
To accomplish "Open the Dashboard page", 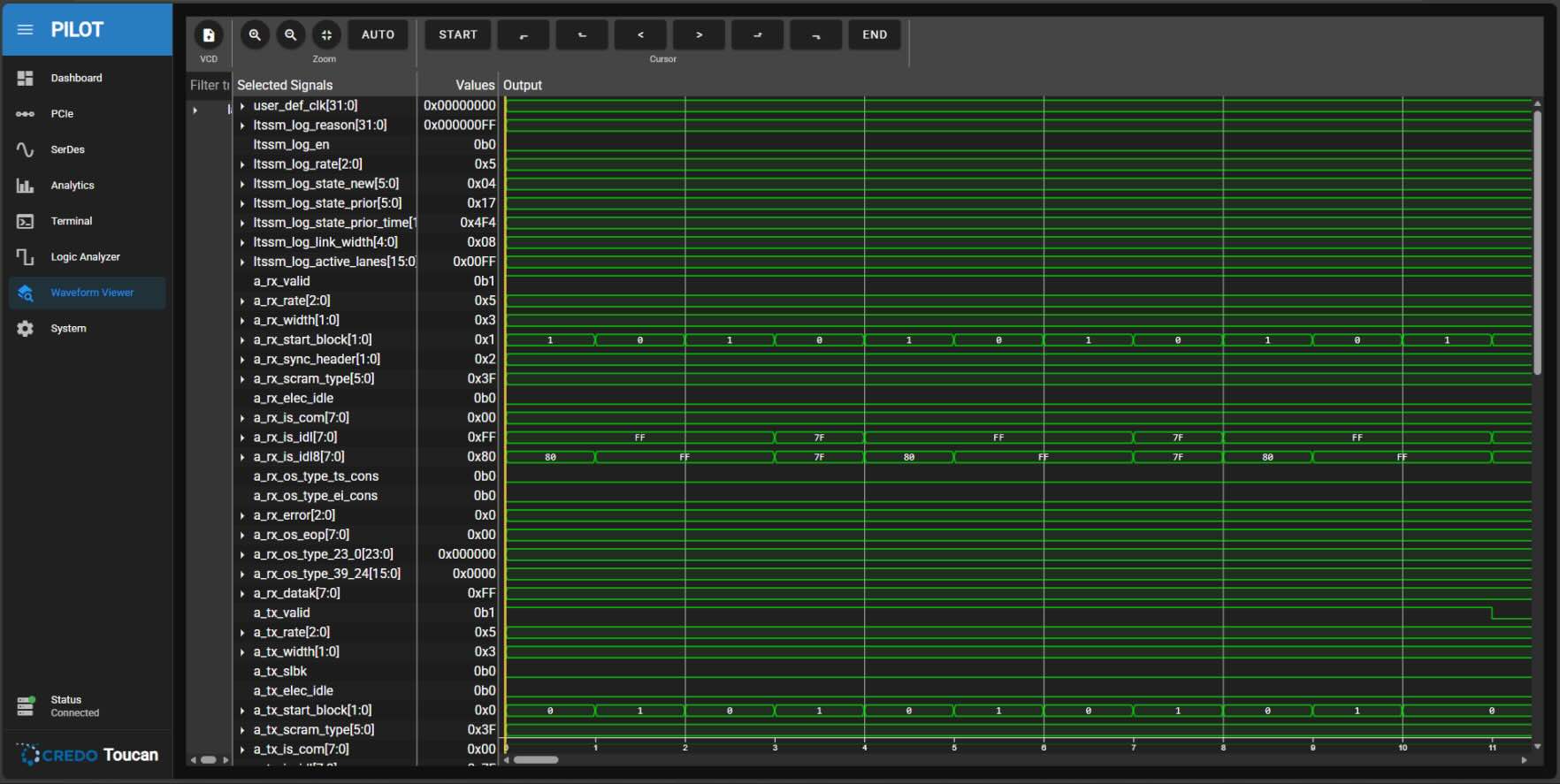I will [76, 79].
